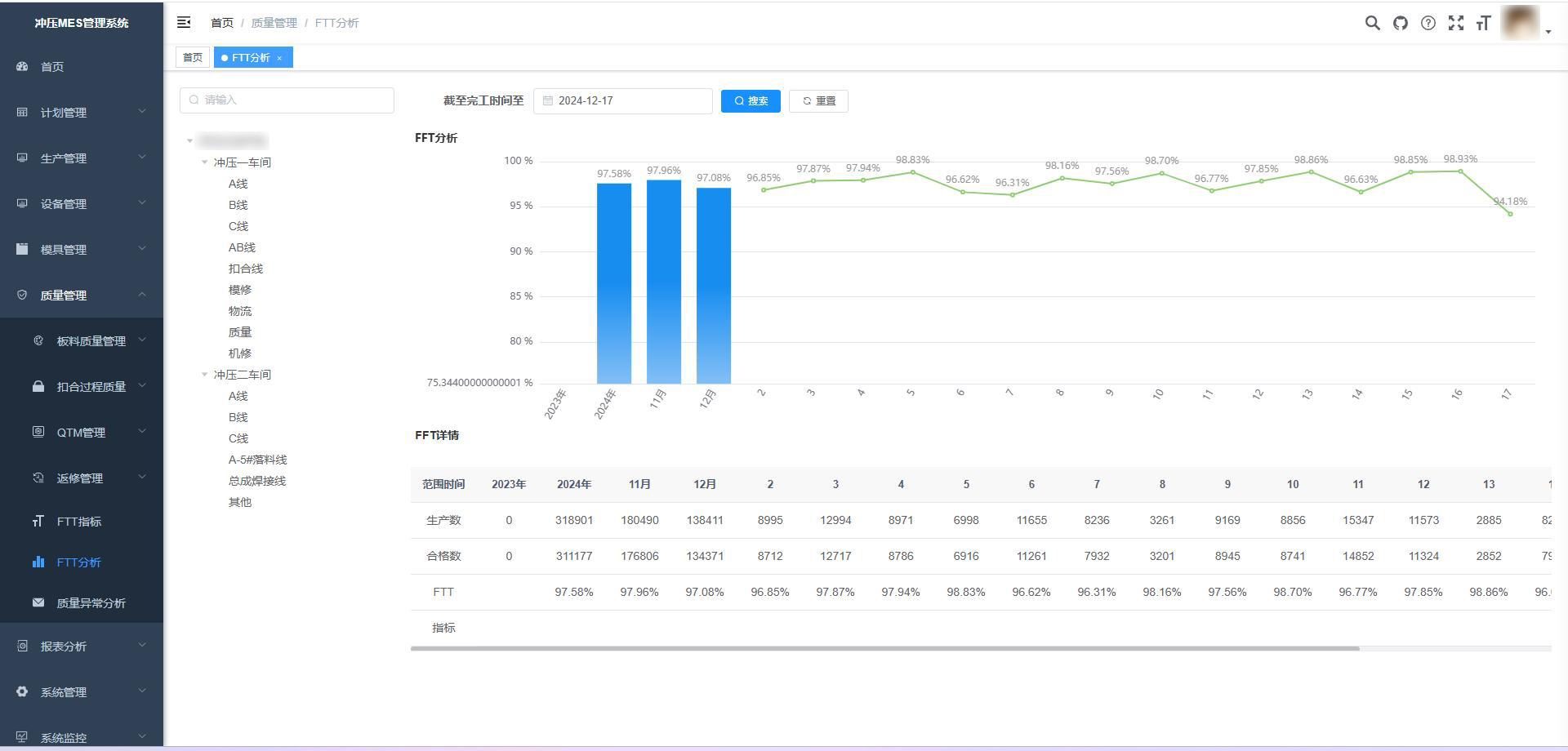Open the font size adjustment icon
The width and height of the screenshot is (1568, 751).
pyautogui.click(x=1483, y=23)
